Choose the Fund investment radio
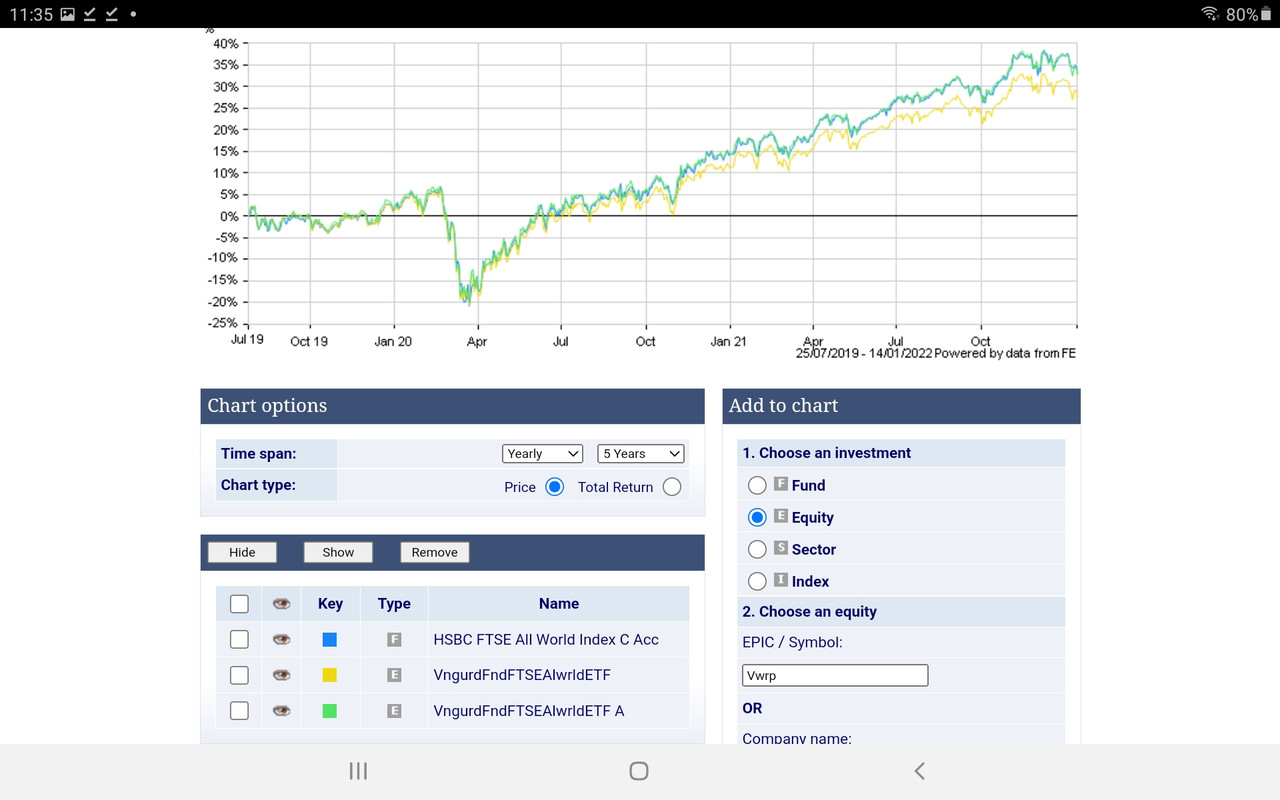Viewport: 1280px width, 800px height. click(757, 485)
